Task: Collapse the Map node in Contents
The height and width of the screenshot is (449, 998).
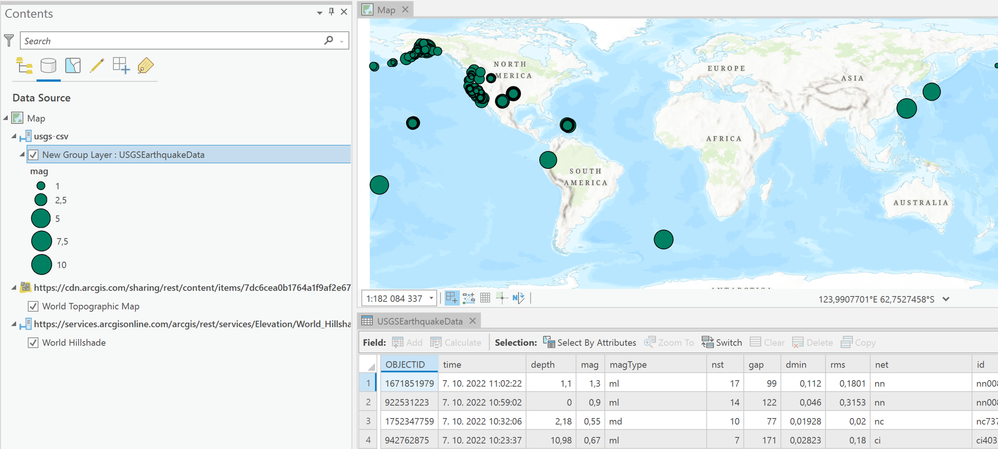Action: (x=6, y=118)
